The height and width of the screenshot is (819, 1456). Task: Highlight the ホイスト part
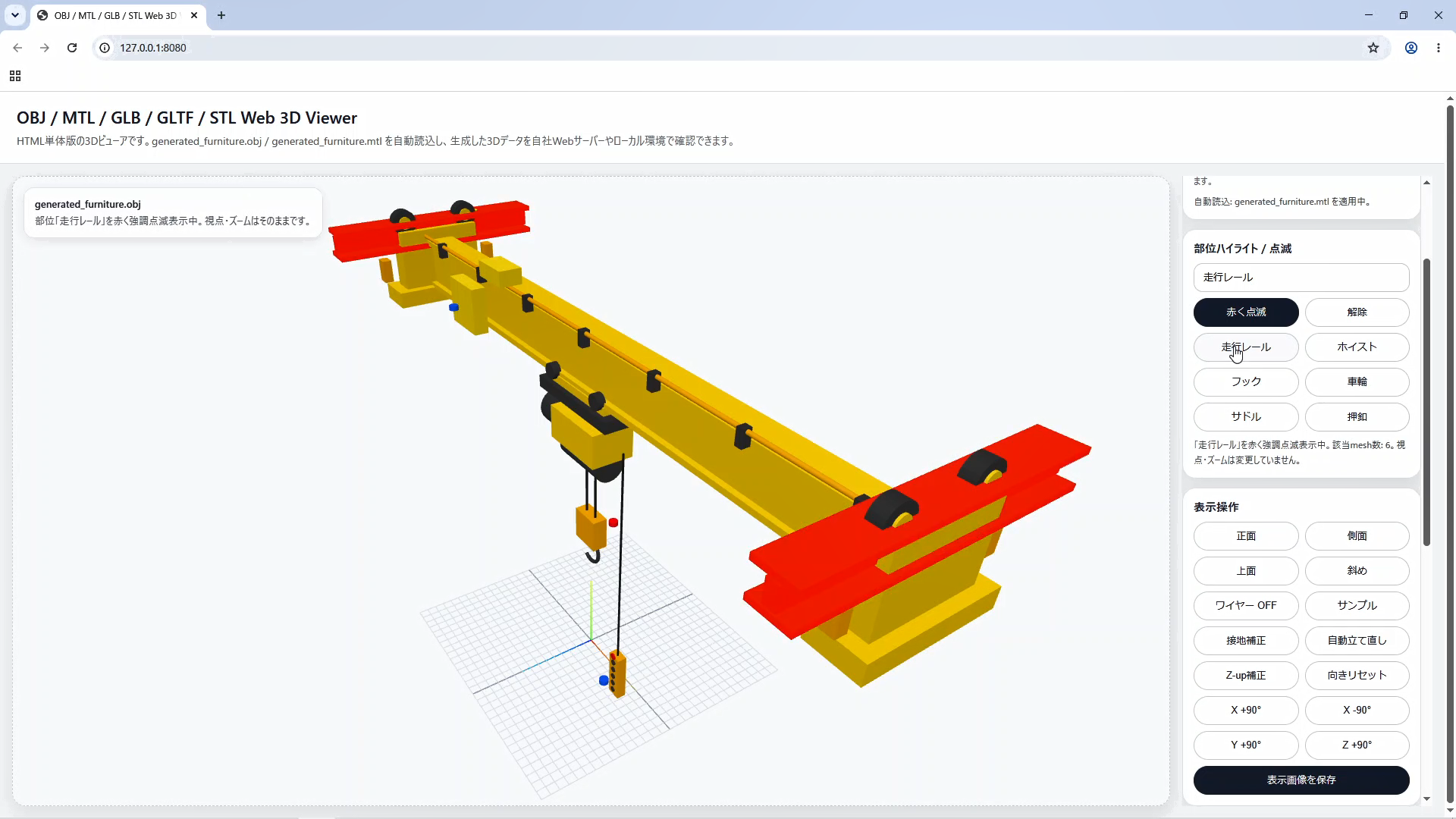[x=1357, y=347]
